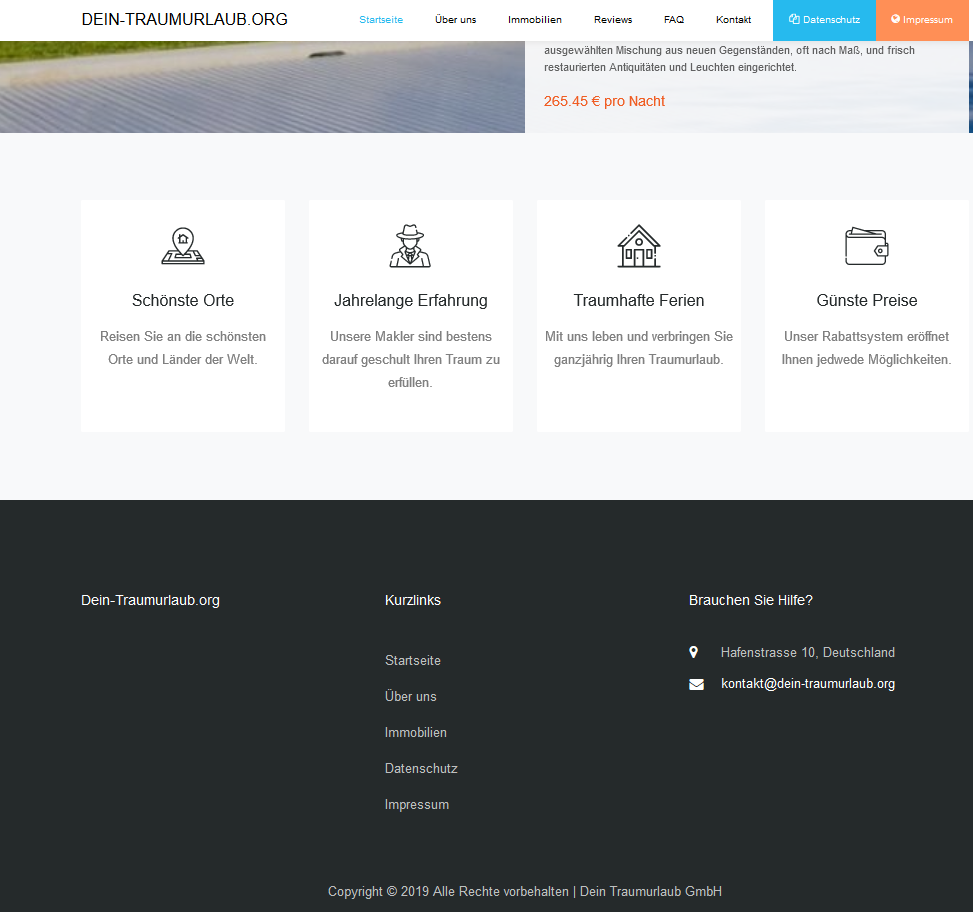Click the Brauchen Sie Hilfe? footer heading
This screenshot has width=973, height=912.
[x=750, y=601]
